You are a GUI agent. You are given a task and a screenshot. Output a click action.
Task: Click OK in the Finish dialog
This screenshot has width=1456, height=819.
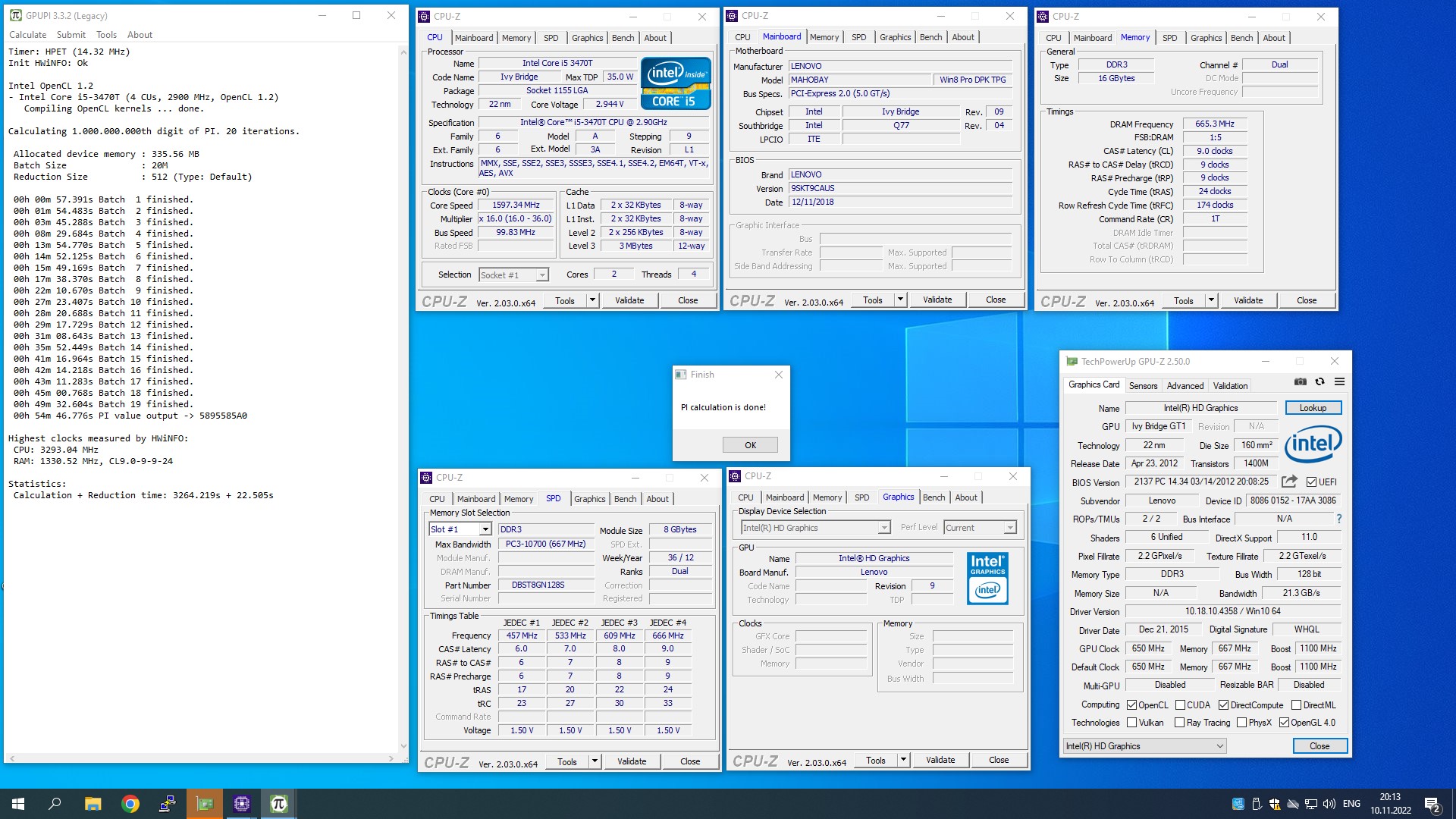[x=750, y=445]
